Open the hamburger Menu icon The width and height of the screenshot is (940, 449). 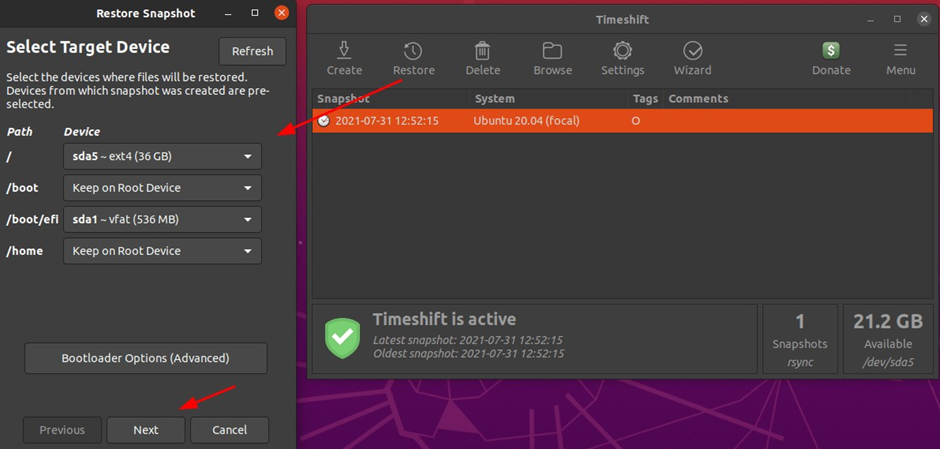[900, 51]
